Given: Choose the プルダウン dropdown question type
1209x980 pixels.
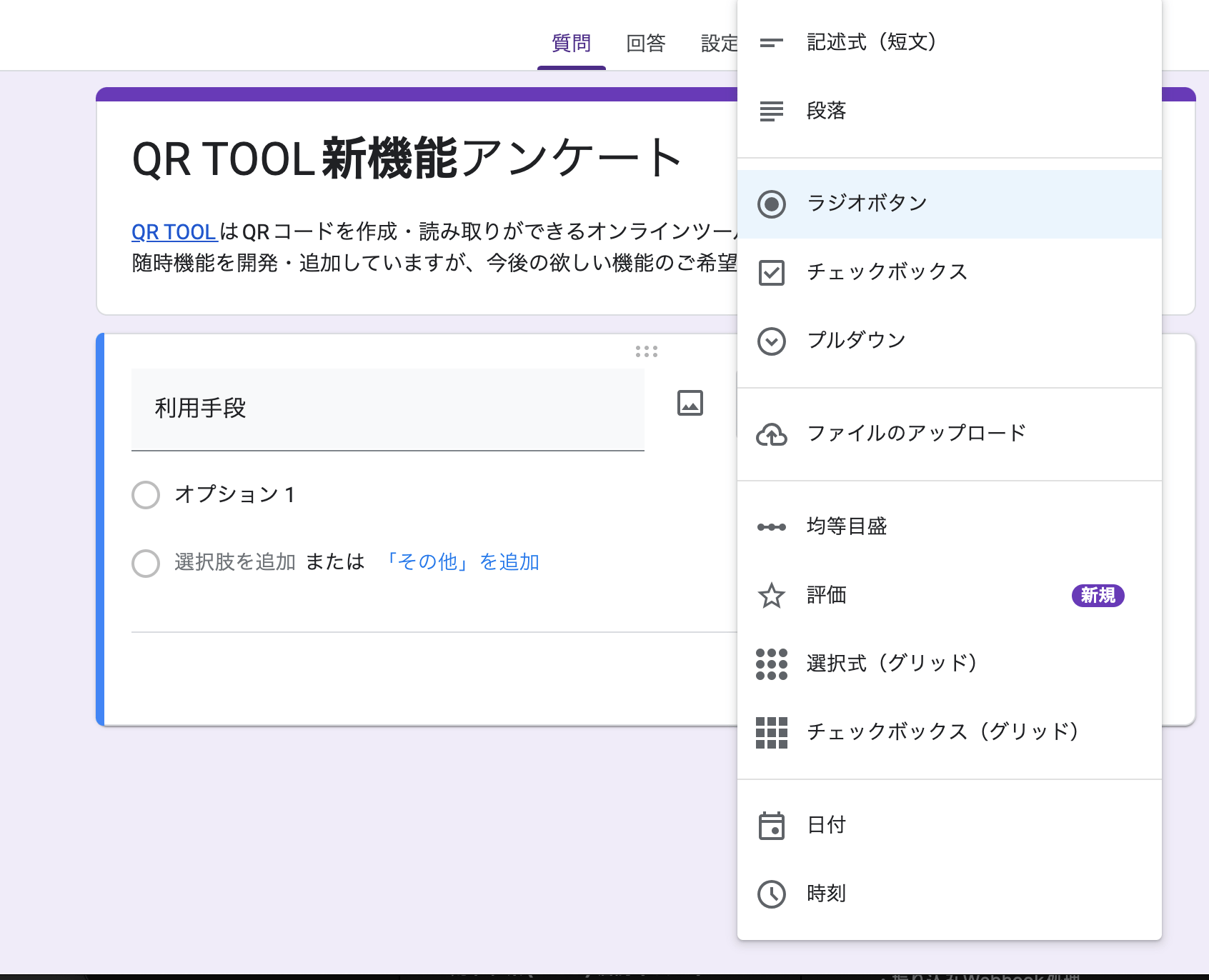Looking at the screenshot, I should (856, 341).
